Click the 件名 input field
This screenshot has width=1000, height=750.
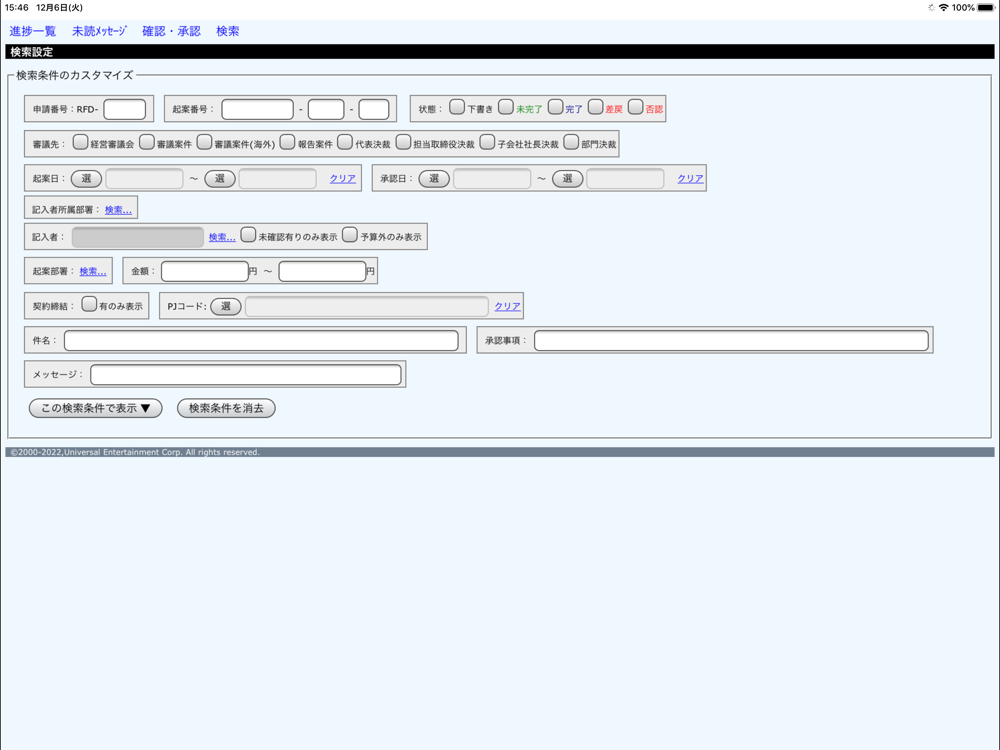click(261, 341)
